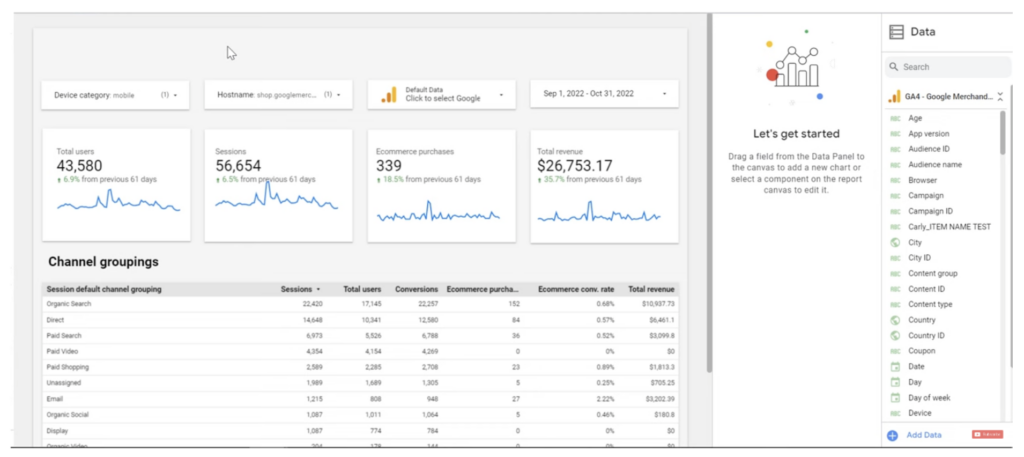Click the red YouTube Subscribe button
This screenshot has width=1024, height=457.
[987, 434]
